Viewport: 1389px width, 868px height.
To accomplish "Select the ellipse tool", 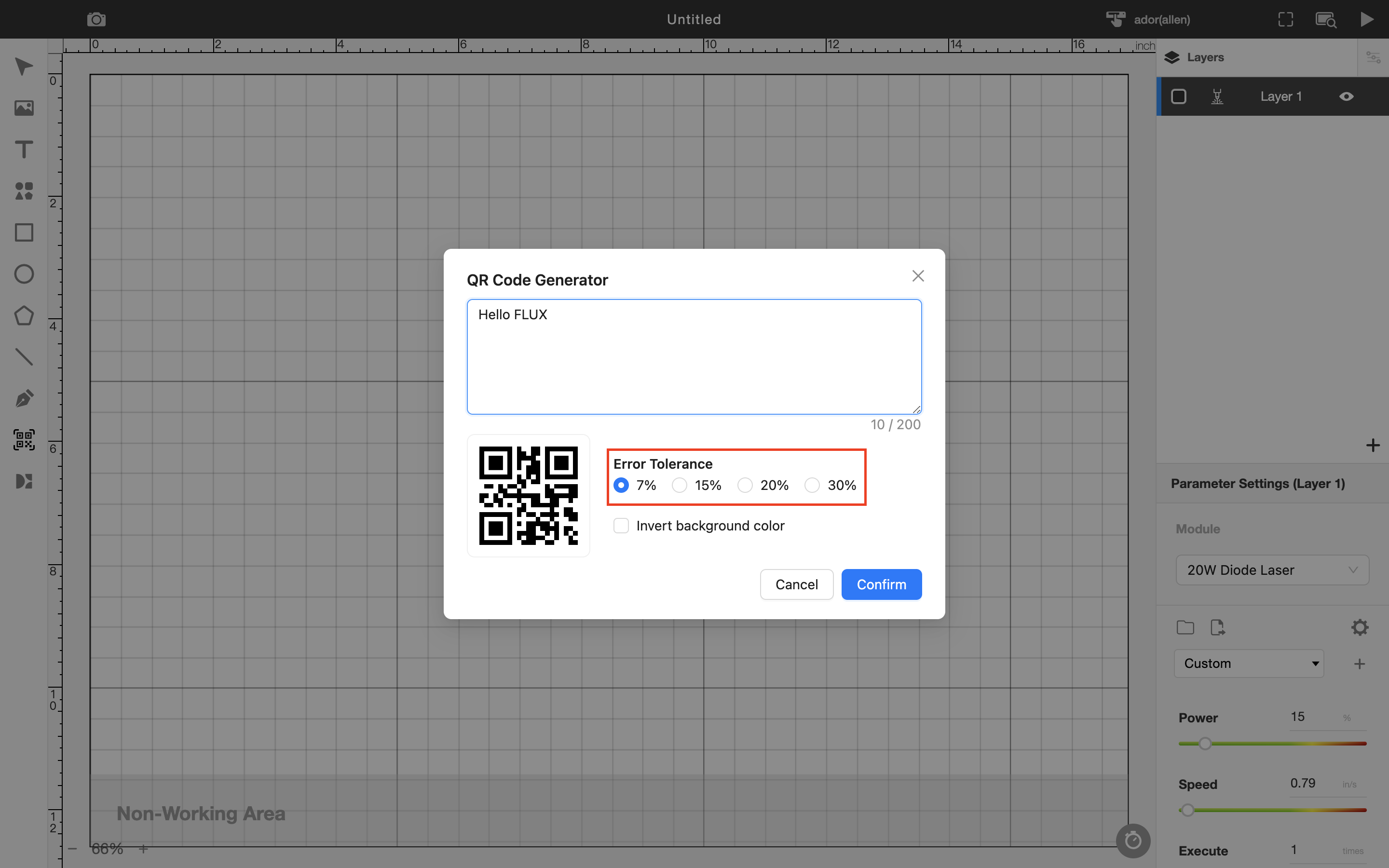I will point(24,274).
